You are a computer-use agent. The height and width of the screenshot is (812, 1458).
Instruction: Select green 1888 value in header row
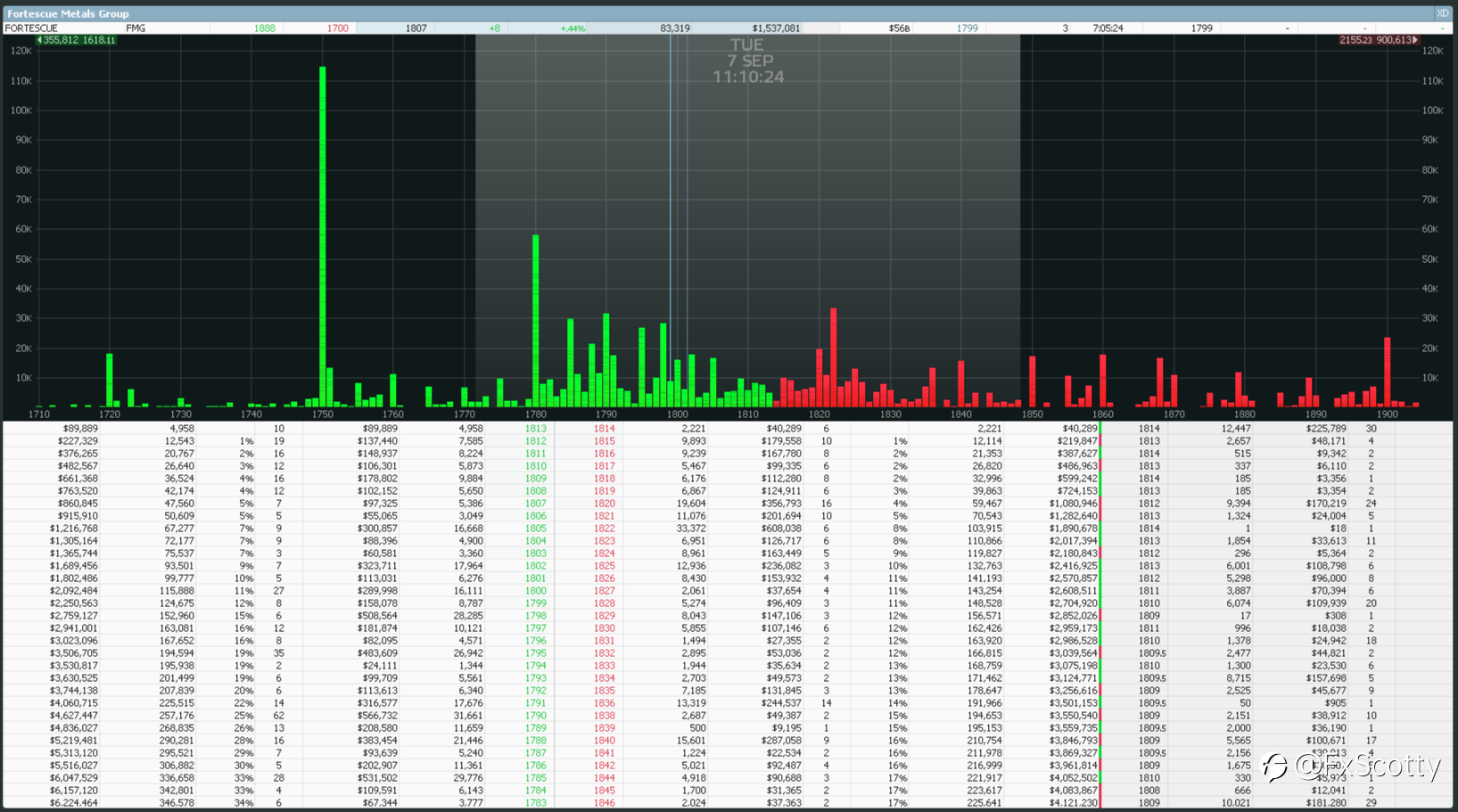(x=264, y=29)
